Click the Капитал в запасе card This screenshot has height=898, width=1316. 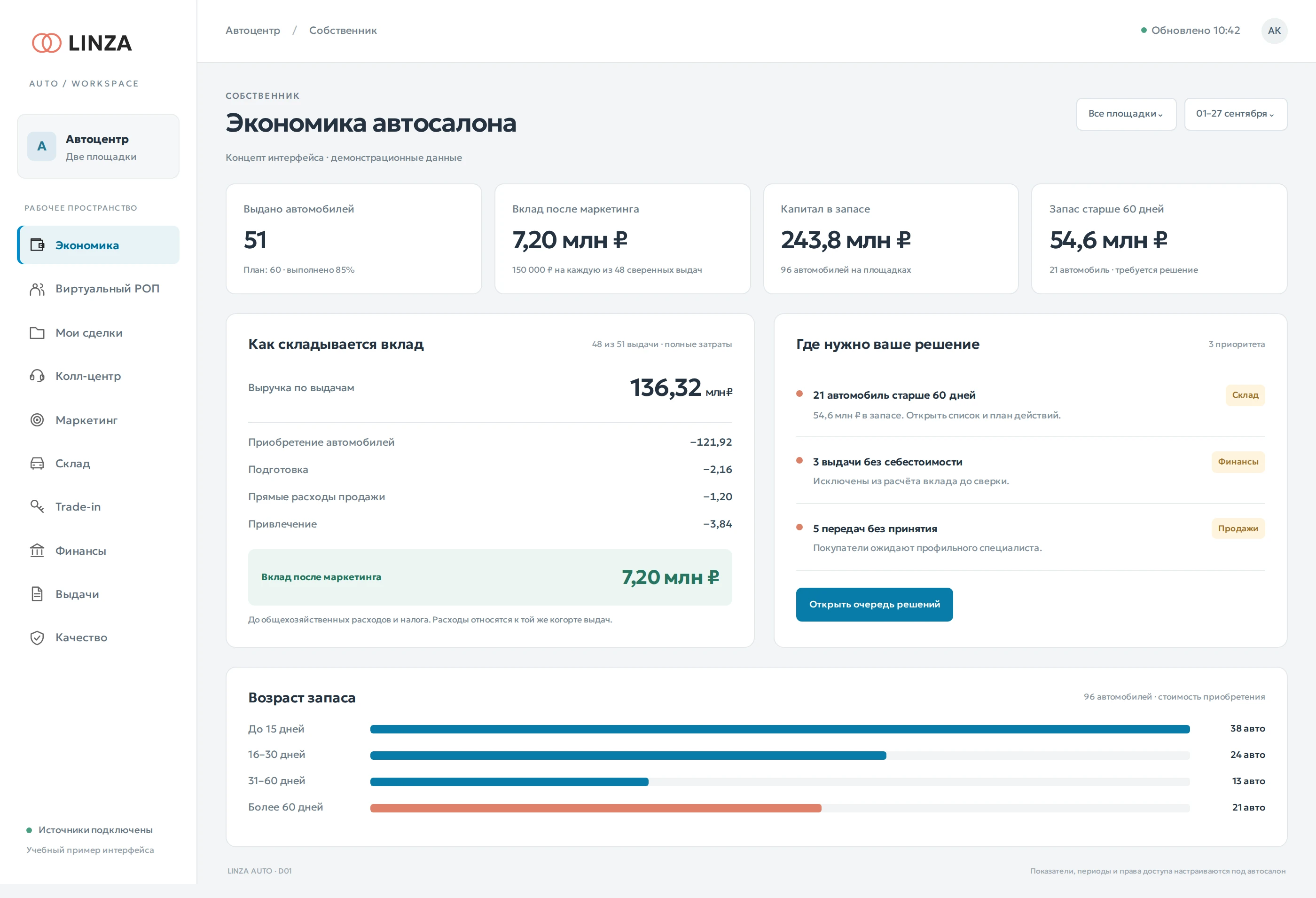(x=891, y=238)
